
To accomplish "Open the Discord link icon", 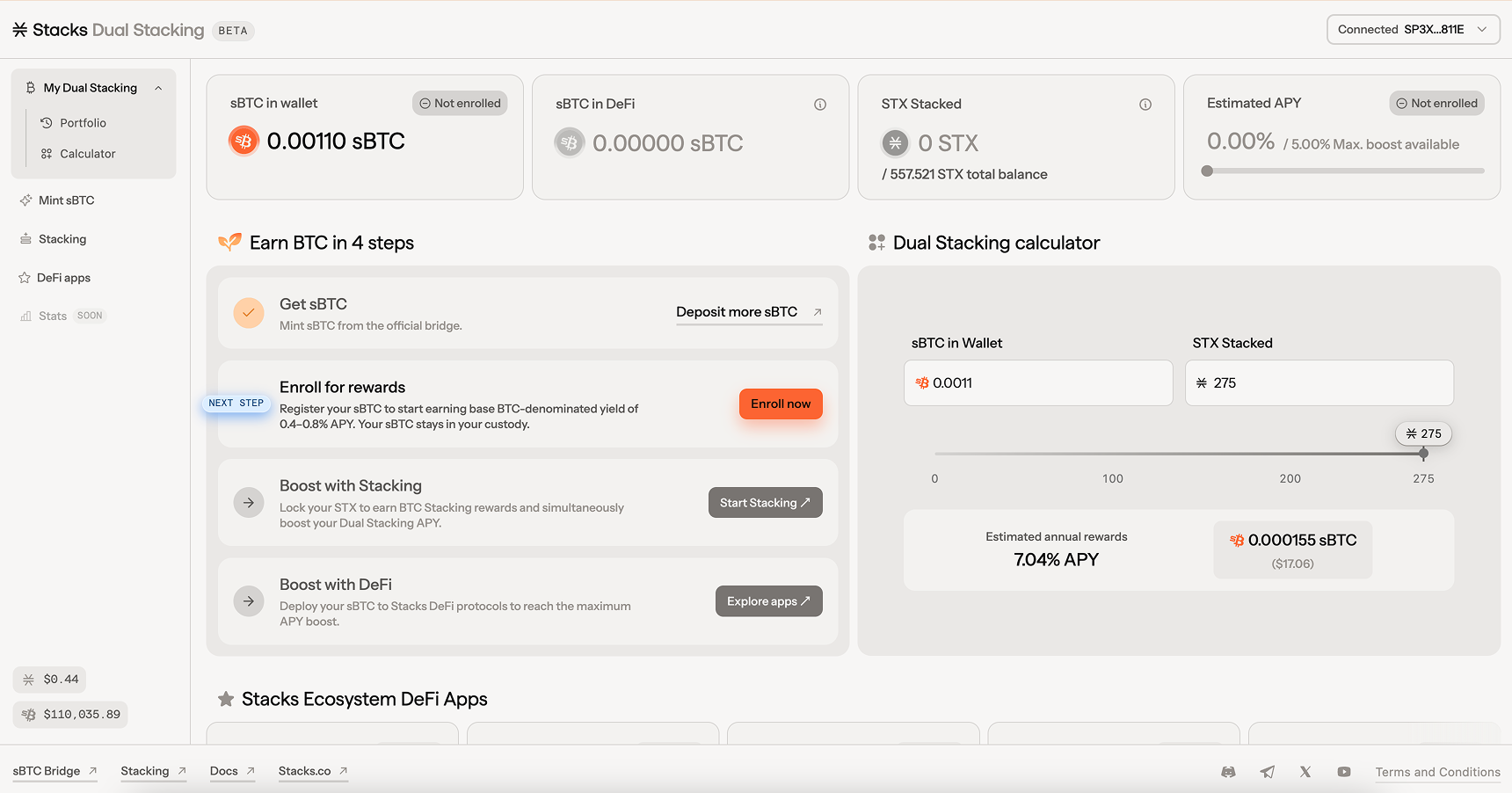I will click(x=1228, y=772).
